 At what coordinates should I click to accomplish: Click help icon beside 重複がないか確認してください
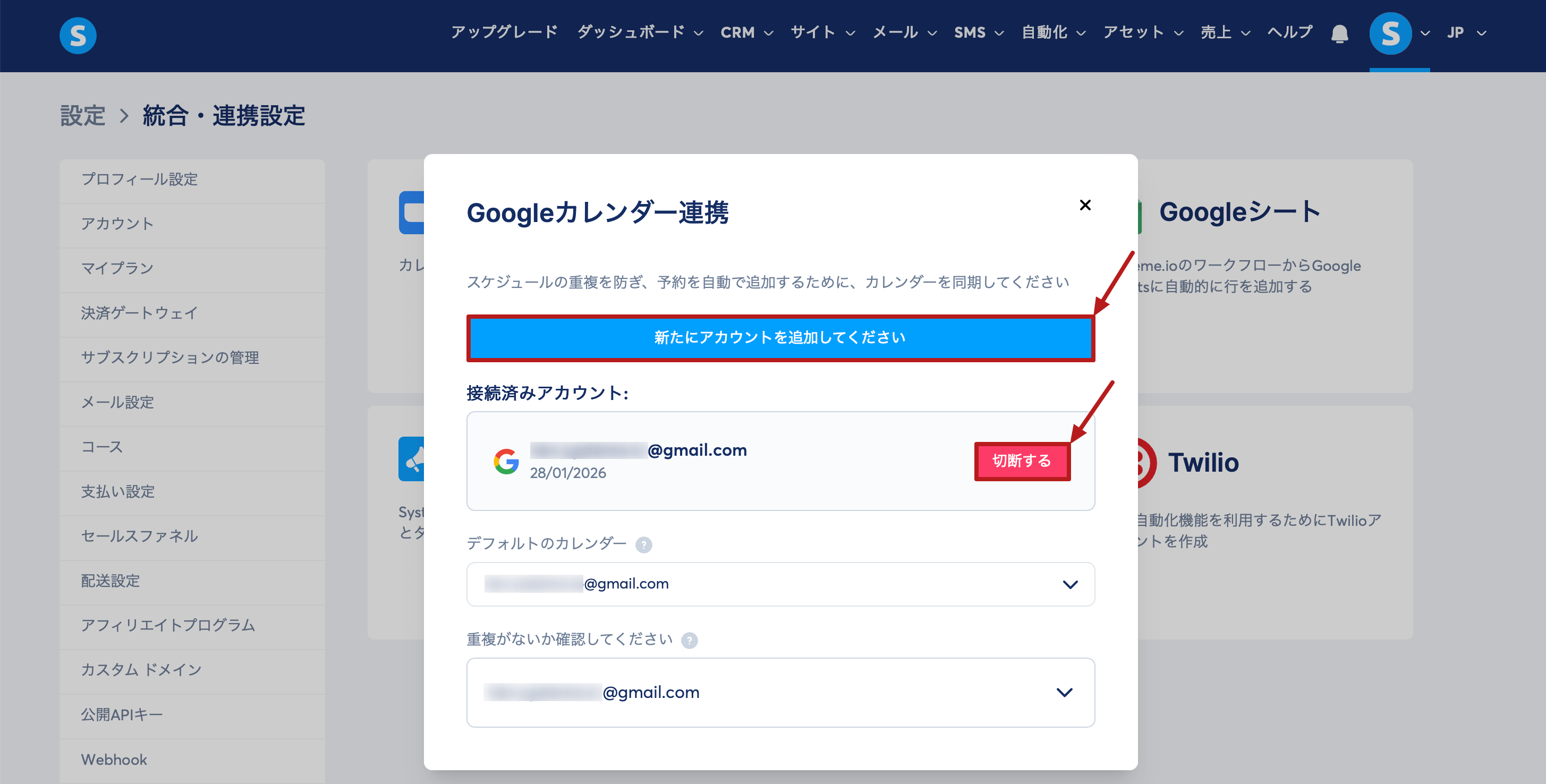pos(689,640)
